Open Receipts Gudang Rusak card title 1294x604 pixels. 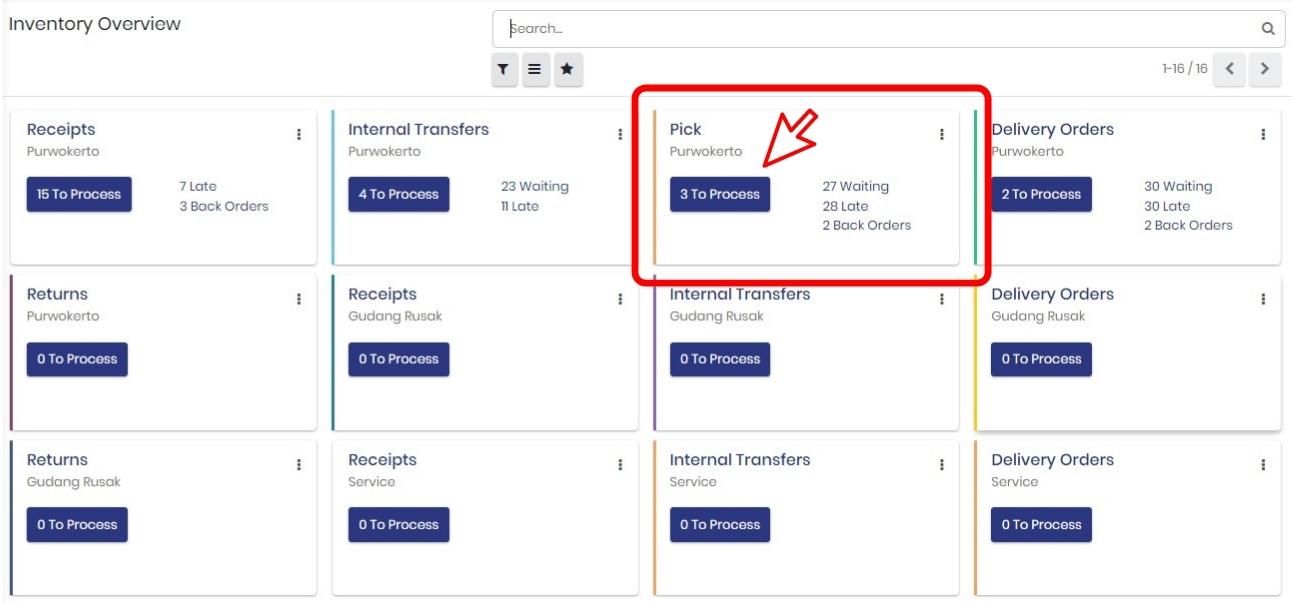tap(382, 295)
